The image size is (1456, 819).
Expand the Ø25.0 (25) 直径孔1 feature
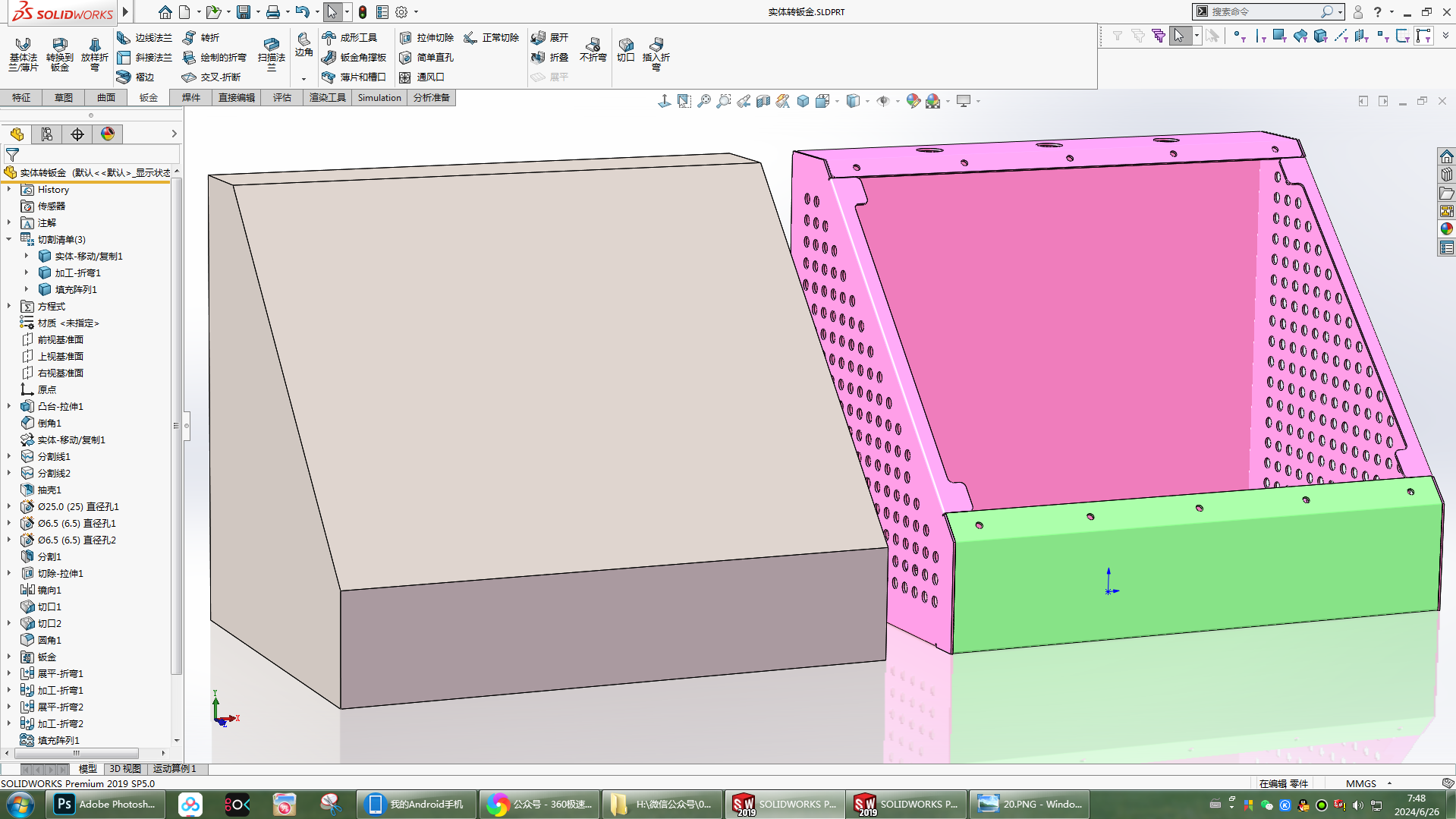point(9,506)
